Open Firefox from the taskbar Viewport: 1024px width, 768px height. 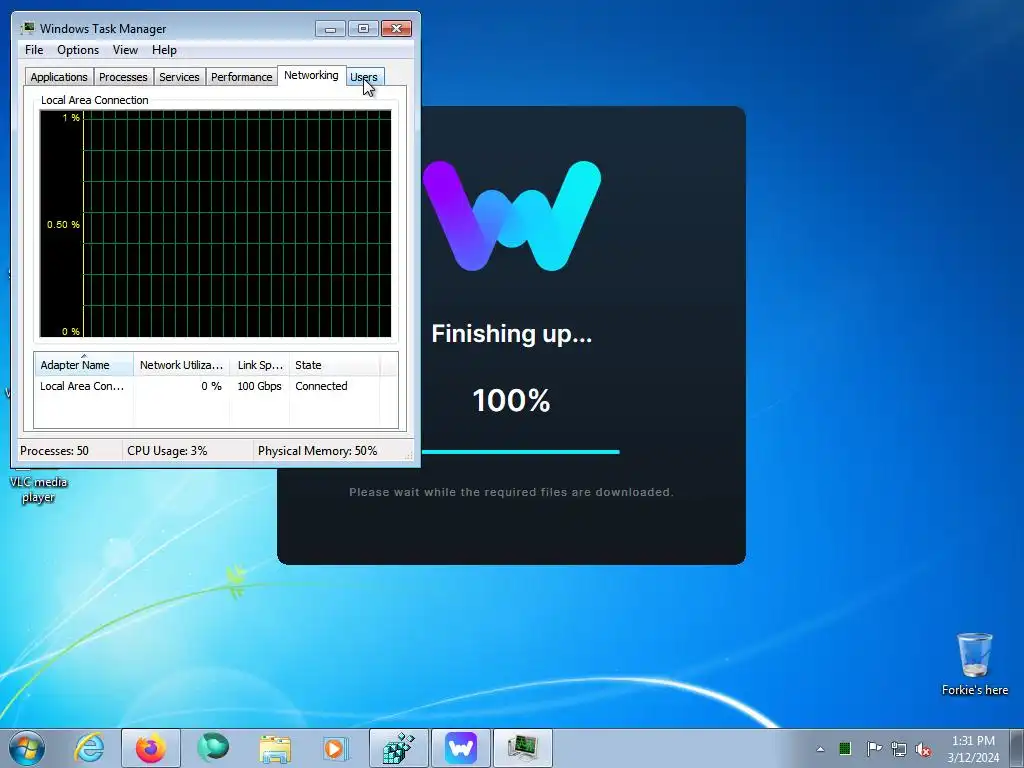pos(151,748)
